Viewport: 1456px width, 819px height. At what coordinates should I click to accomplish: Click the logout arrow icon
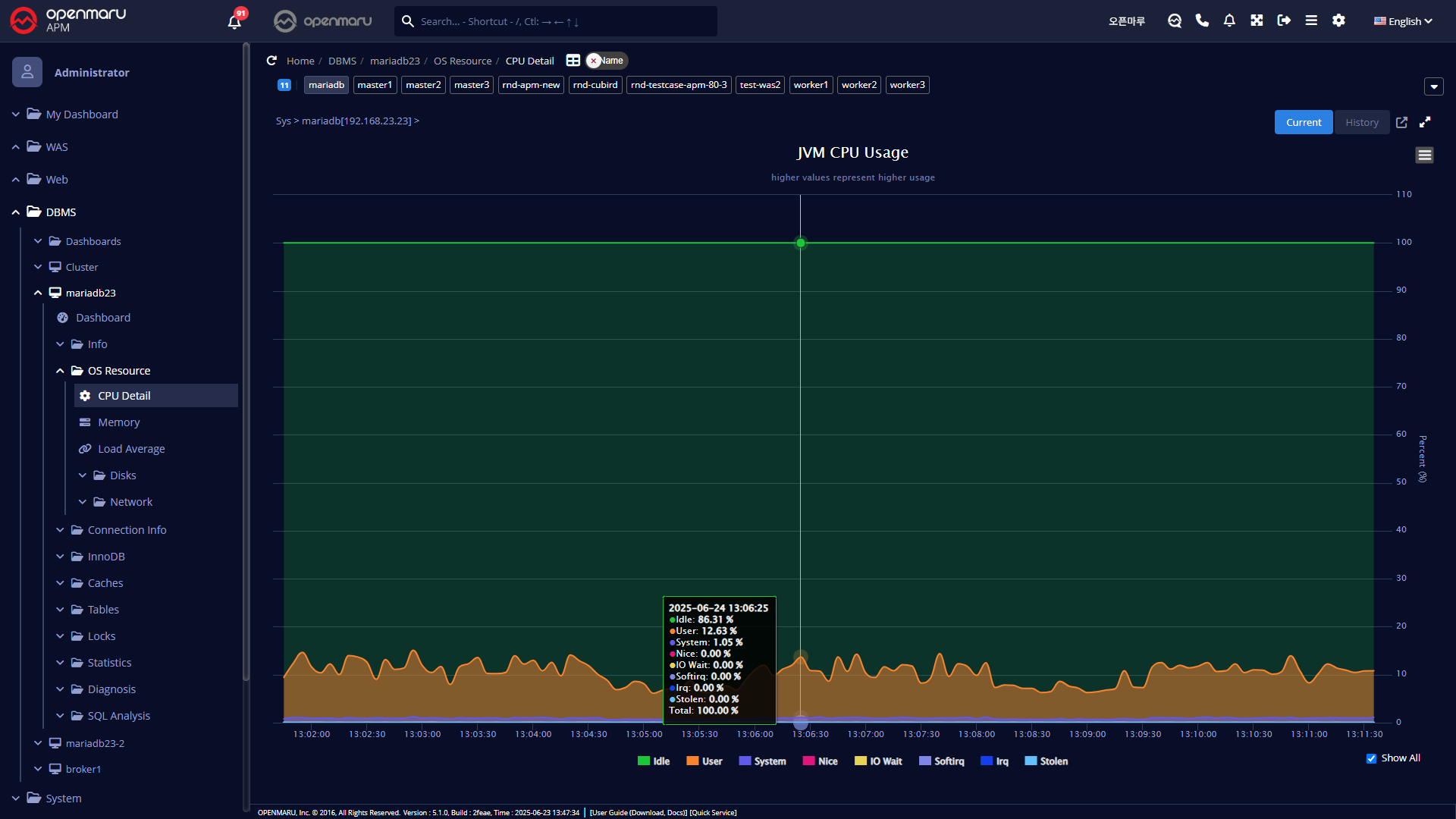tap(1284, 20)
